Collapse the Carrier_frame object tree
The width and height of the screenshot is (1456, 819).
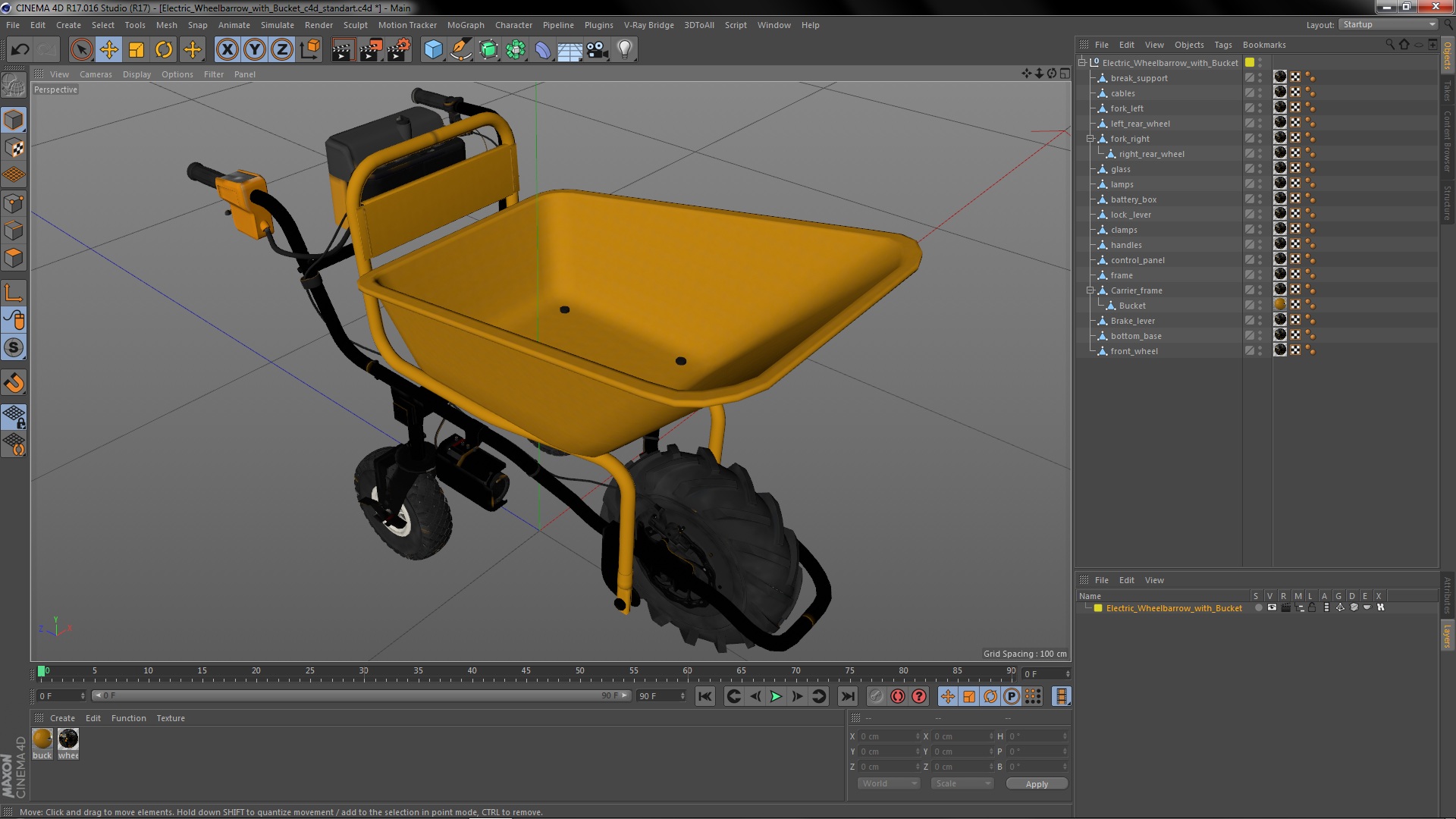(x=1090, y=290)
